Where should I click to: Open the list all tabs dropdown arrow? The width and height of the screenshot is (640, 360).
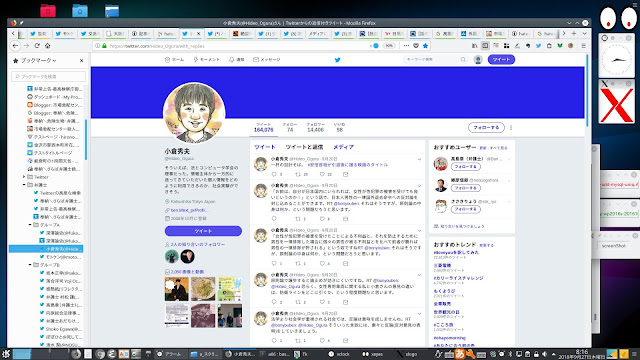coord(584,33)
